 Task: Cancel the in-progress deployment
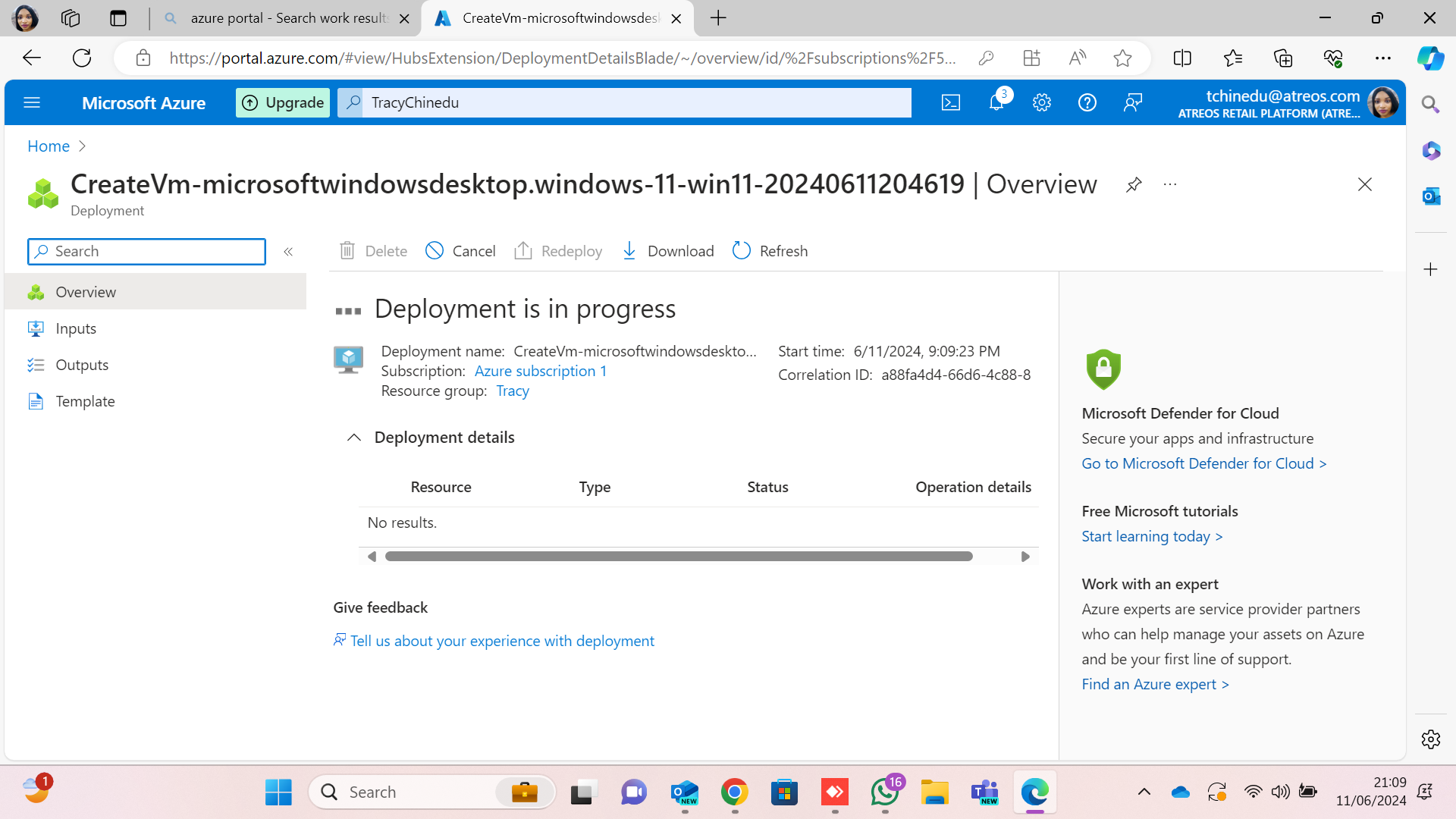pos(460,251)
